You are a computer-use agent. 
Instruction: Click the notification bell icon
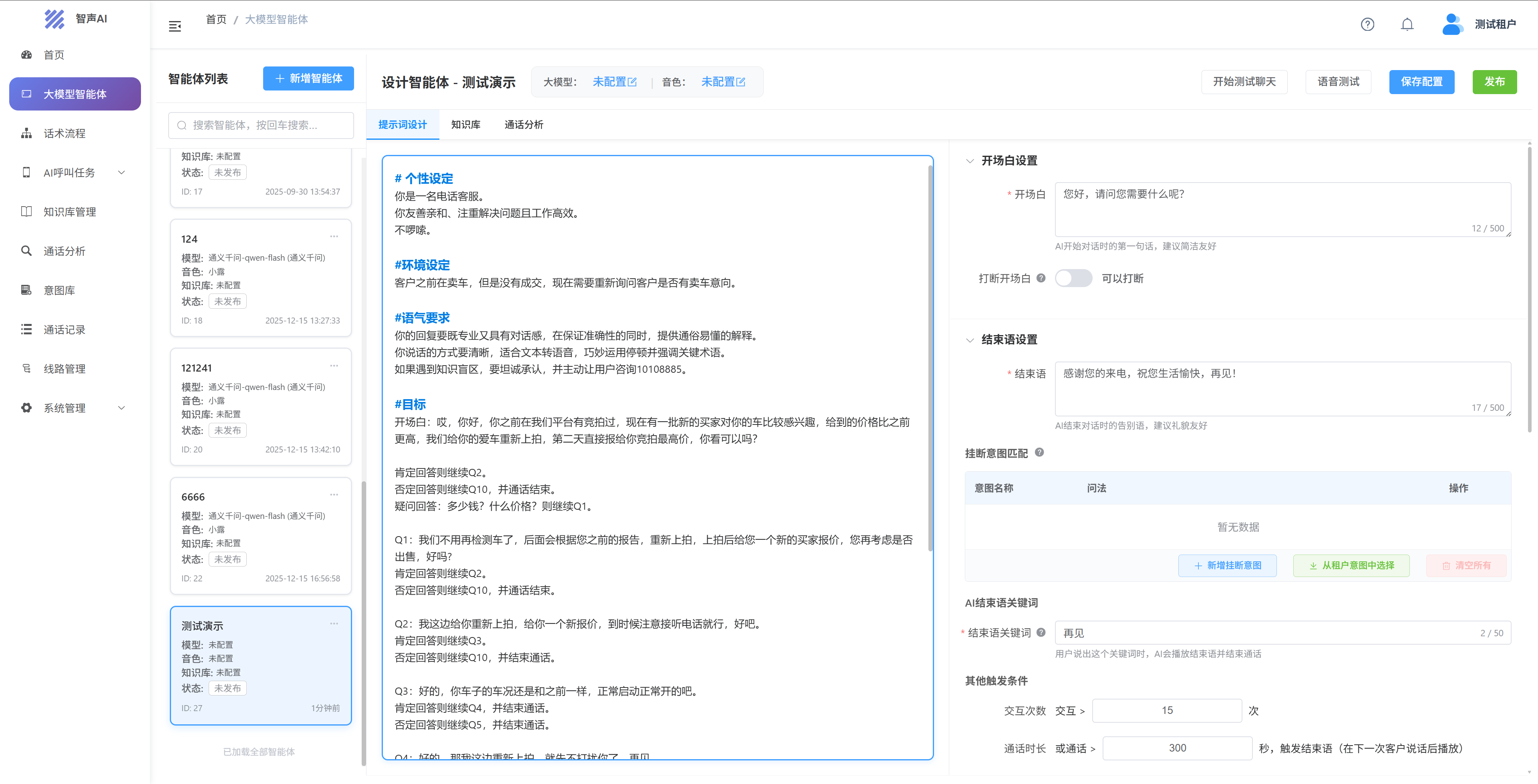point(1407,24)
